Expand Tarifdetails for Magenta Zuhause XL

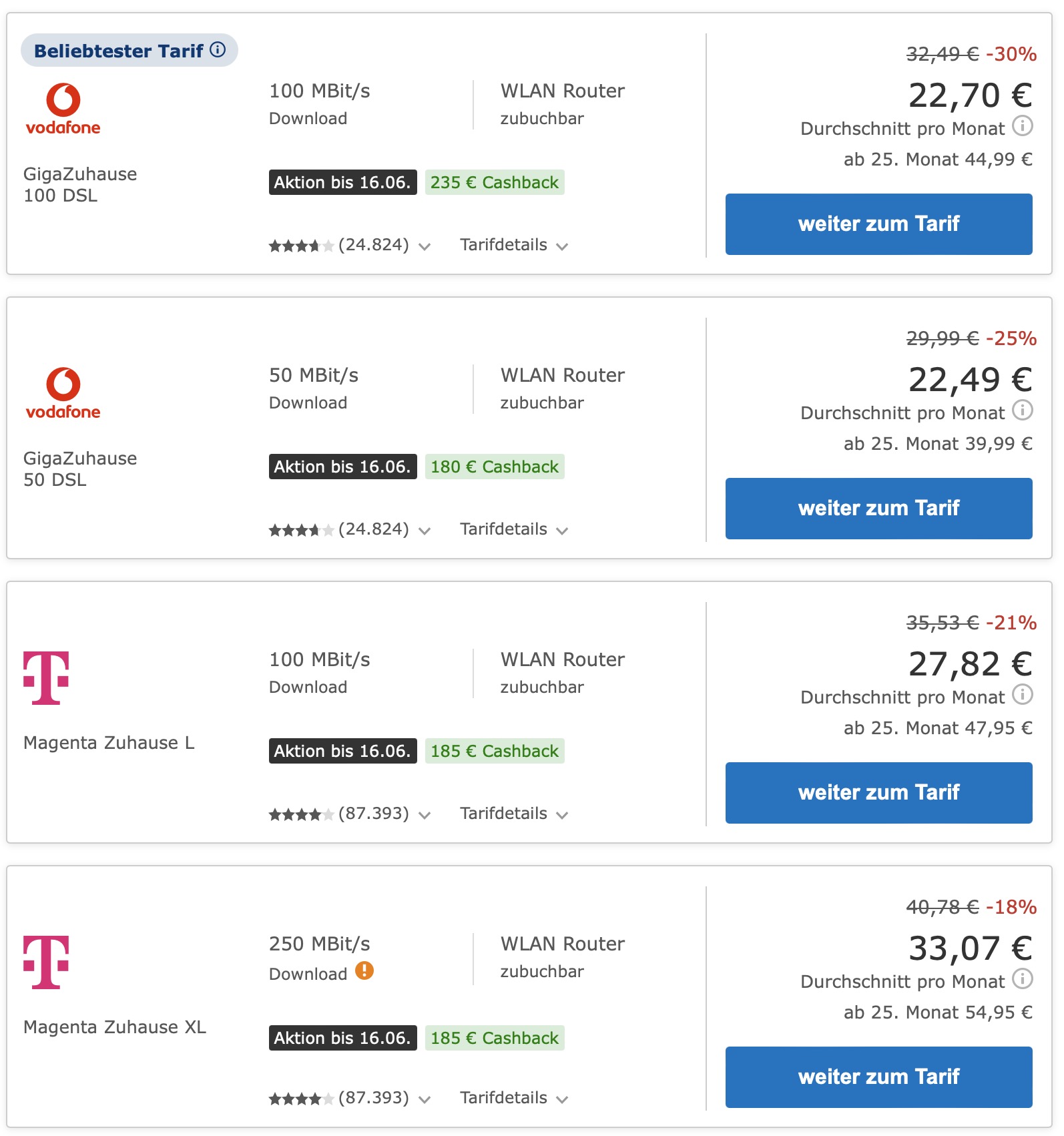pyautogui.click(x=514, y=1098)
